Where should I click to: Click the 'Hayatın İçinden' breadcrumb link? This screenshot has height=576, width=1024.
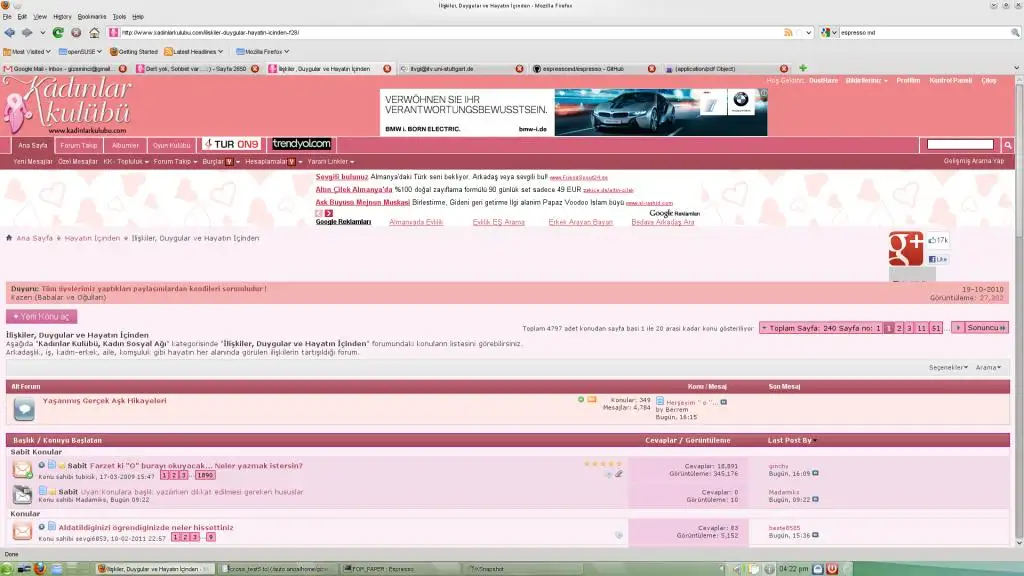pos(92,238)
